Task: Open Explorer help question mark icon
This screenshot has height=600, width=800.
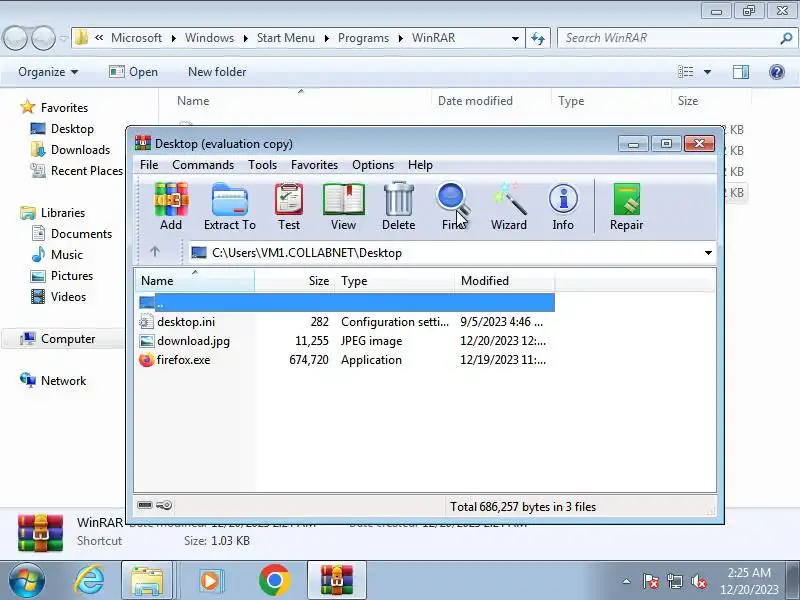Action: (x=777, y=72)
